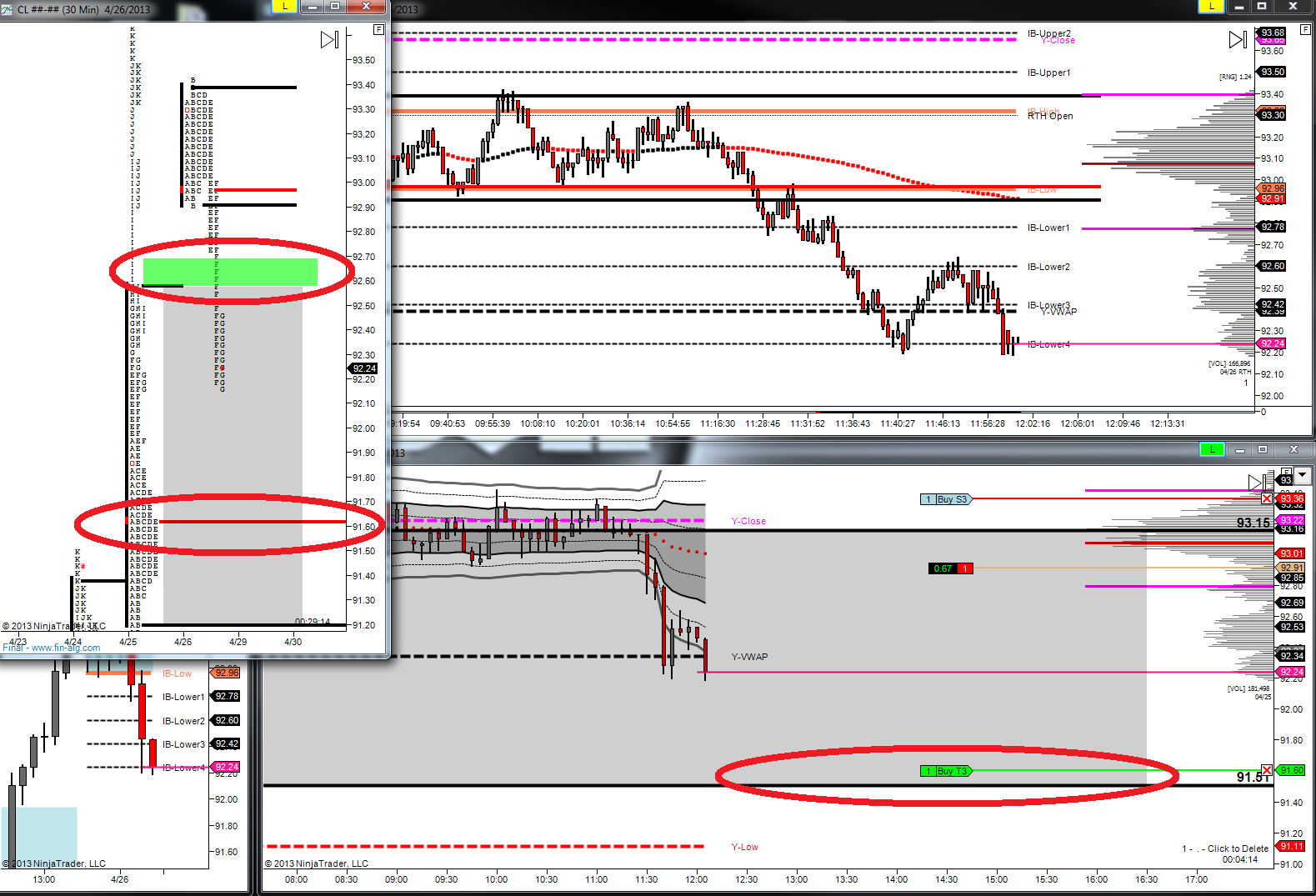The width and height of the screenshot is (1316, 896).
Task: Click the 92.60 price marker in the top-right chart
Action: point(1272,266)
